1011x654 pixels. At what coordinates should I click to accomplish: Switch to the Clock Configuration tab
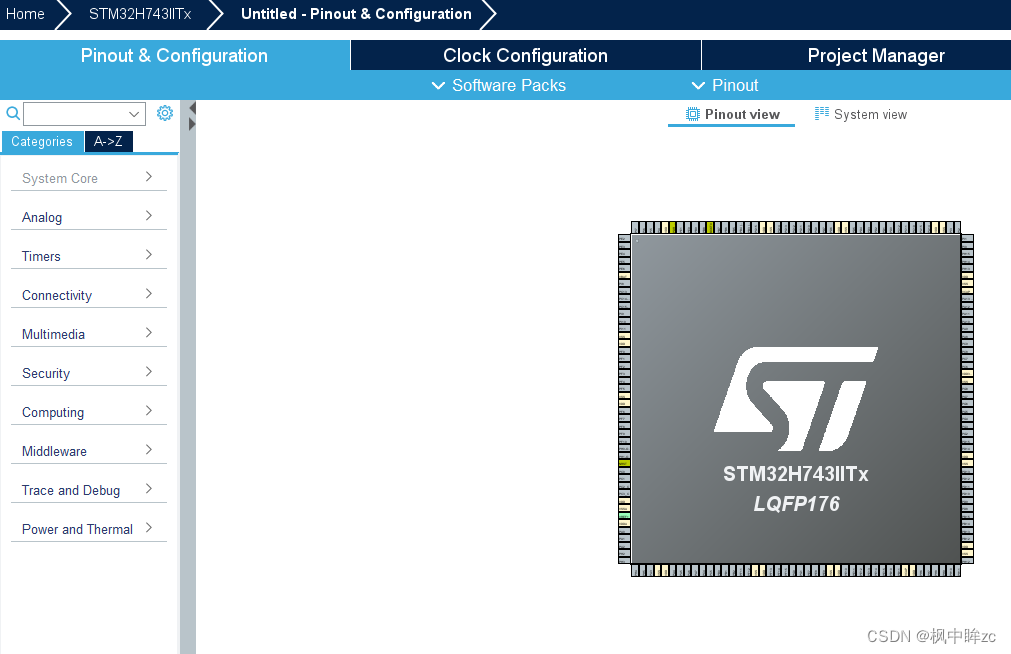[525, 55]
